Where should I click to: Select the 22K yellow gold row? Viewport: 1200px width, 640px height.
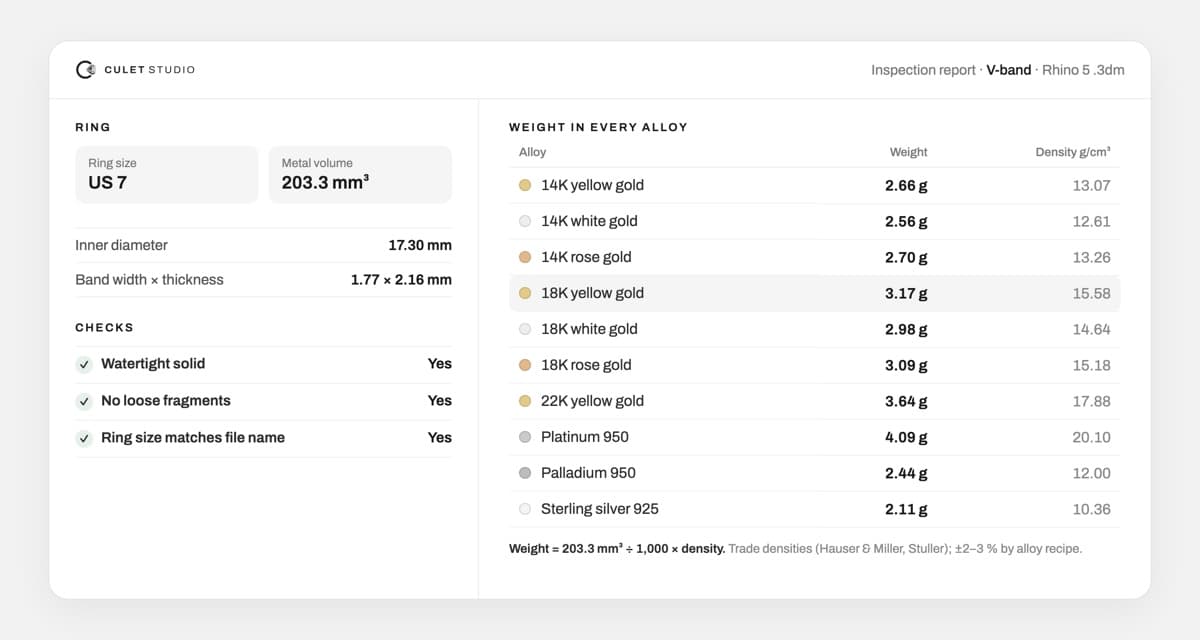(814, 401)
